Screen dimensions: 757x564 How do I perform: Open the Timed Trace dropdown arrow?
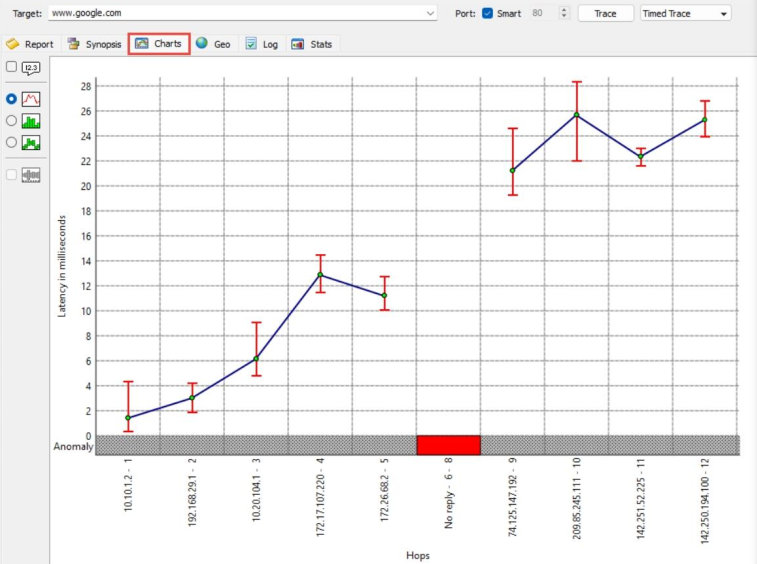click(x=723, y=14)
